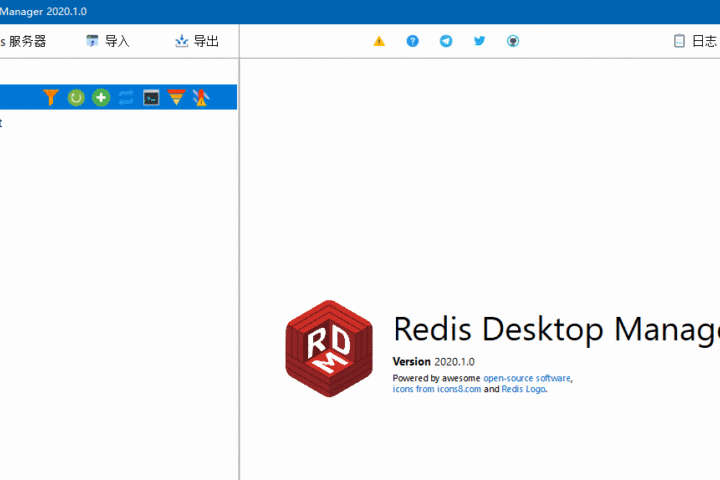Follow the Redis Logo link
The width and height of the screenshot is (720, 480).
523,389
